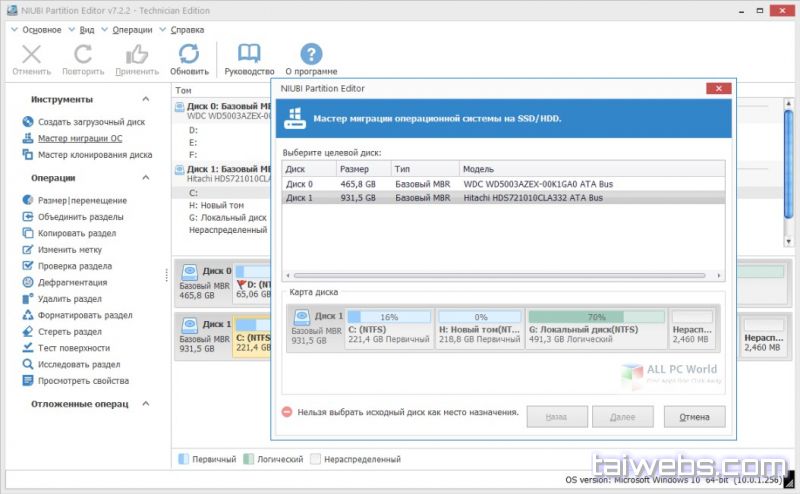This screenshot has height=494, width=800.
Task: Refresh disks with the Обновить icon
Action: 189,54
